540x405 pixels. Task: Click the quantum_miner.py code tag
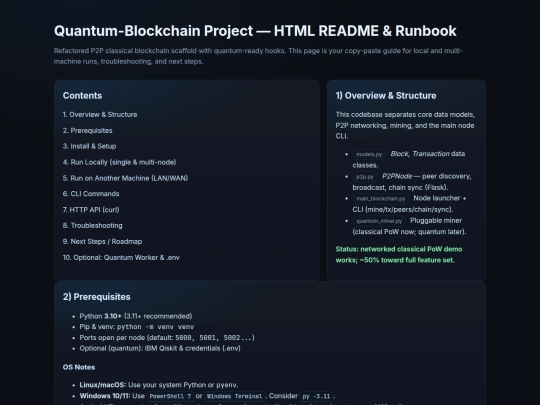(x=379, y=221)
